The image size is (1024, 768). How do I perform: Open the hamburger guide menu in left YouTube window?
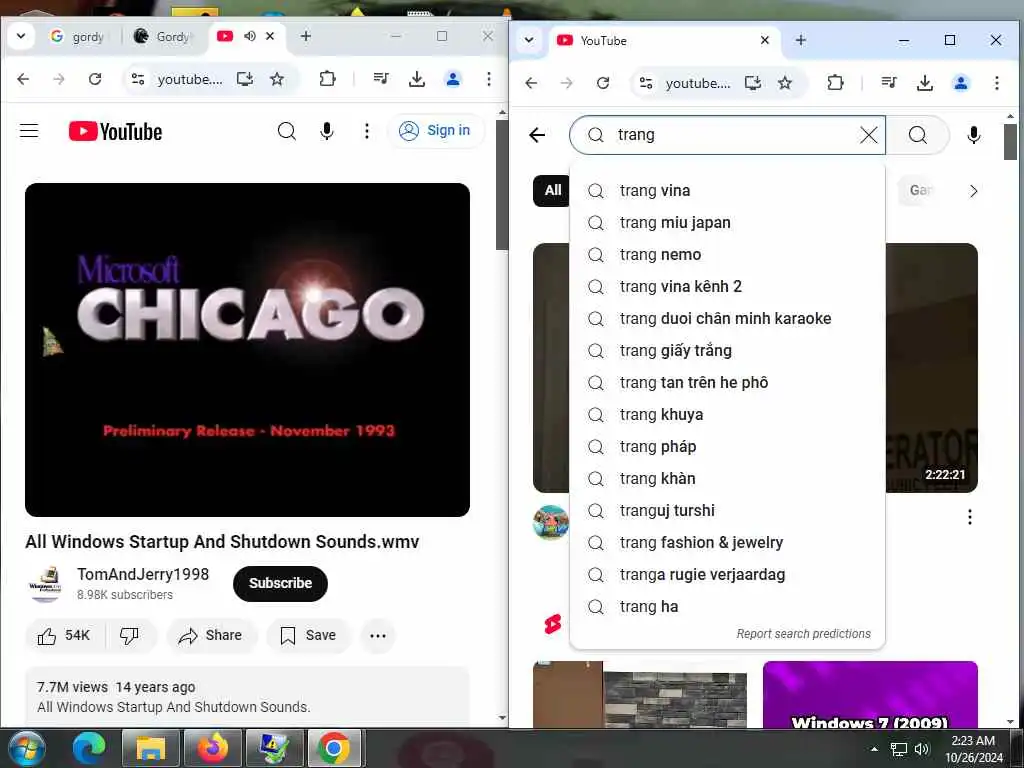click(x=29, y=131)
